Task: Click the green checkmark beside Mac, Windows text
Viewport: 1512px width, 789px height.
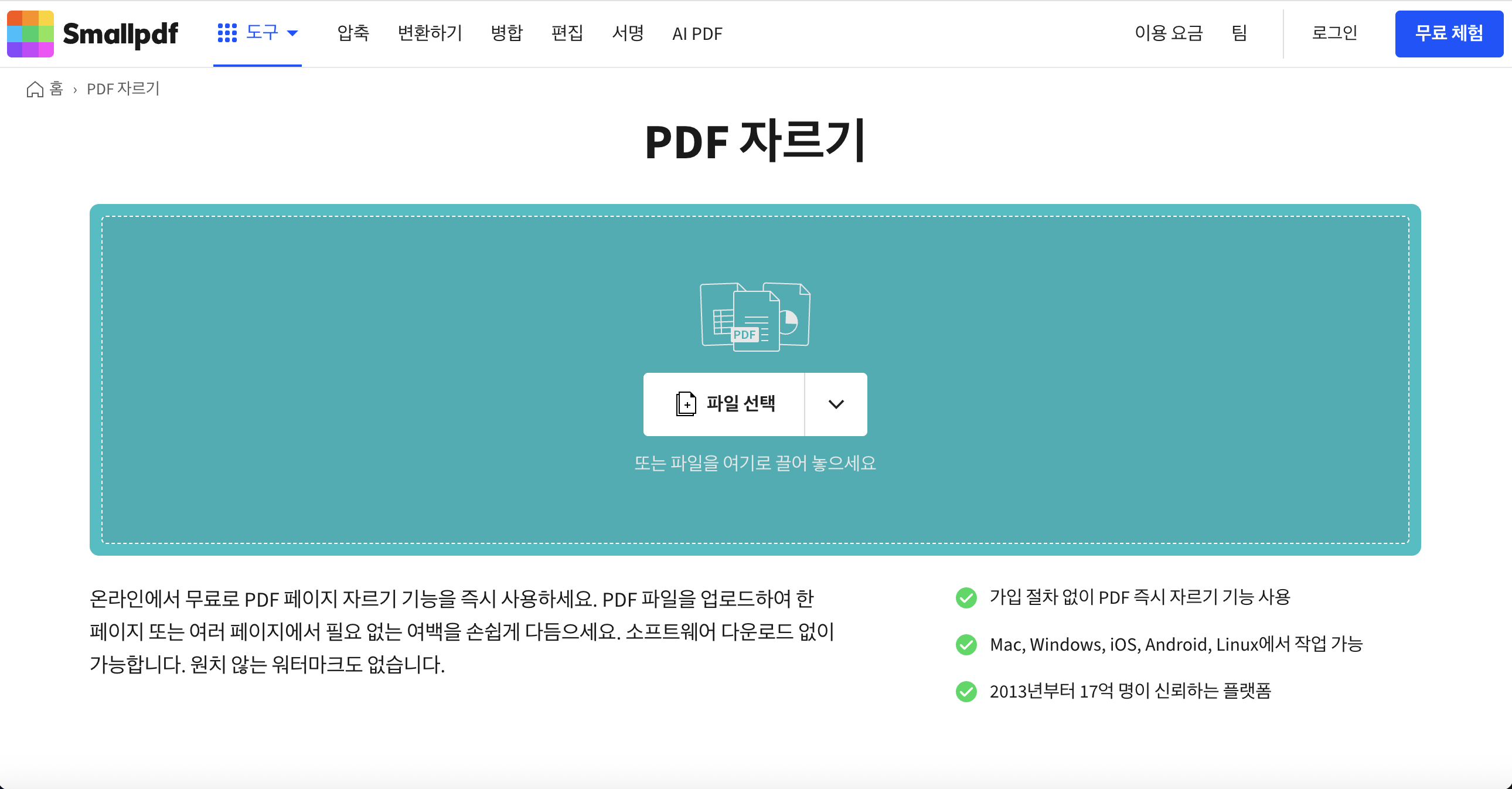Action: click(966, 645)
